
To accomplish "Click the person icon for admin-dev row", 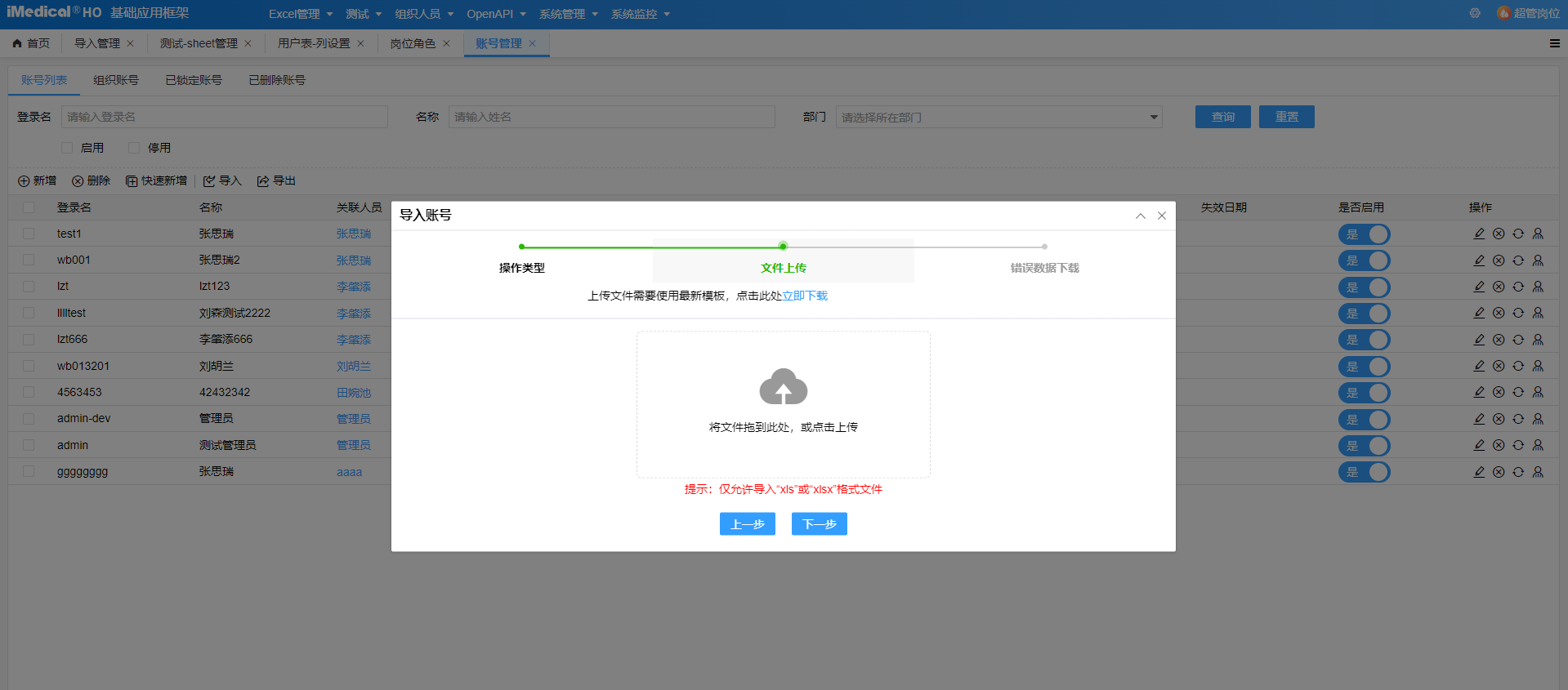I will [x=1538, y=419].
